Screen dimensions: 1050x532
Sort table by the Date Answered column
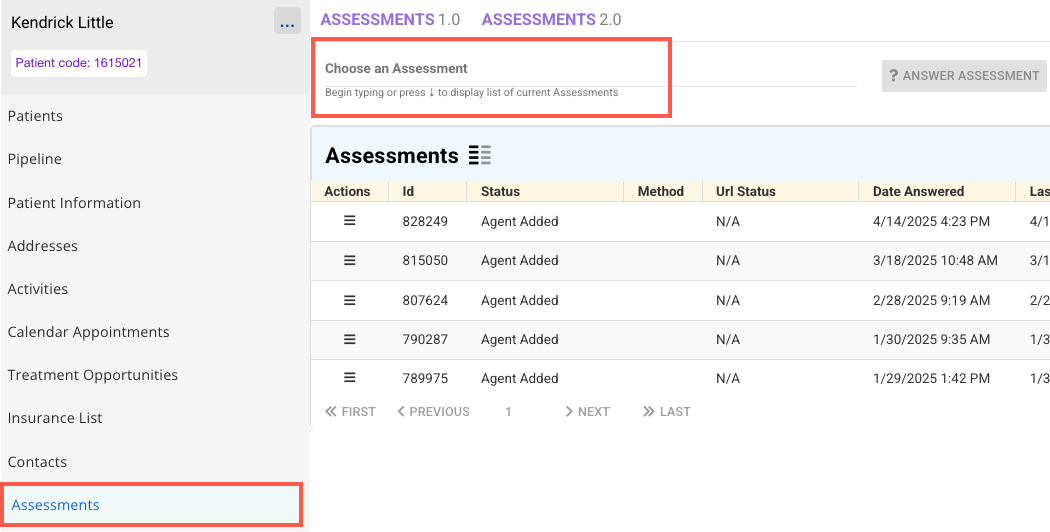(x=918, y=191)
